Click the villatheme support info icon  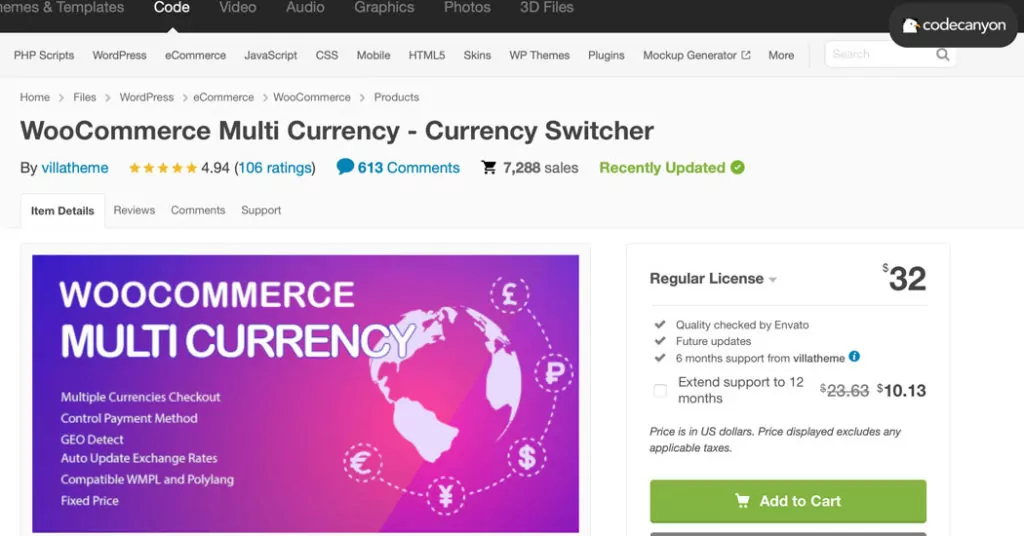[854, 356]
